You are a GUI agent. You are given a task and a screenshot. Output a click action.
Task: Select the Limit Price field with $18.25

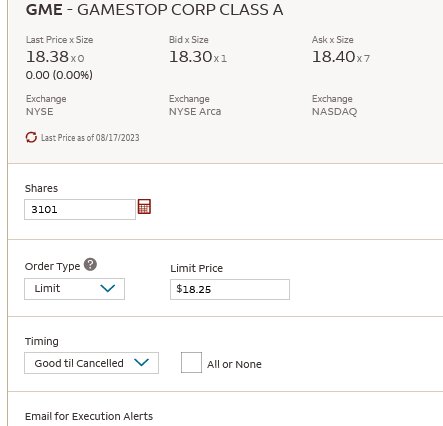230,289
